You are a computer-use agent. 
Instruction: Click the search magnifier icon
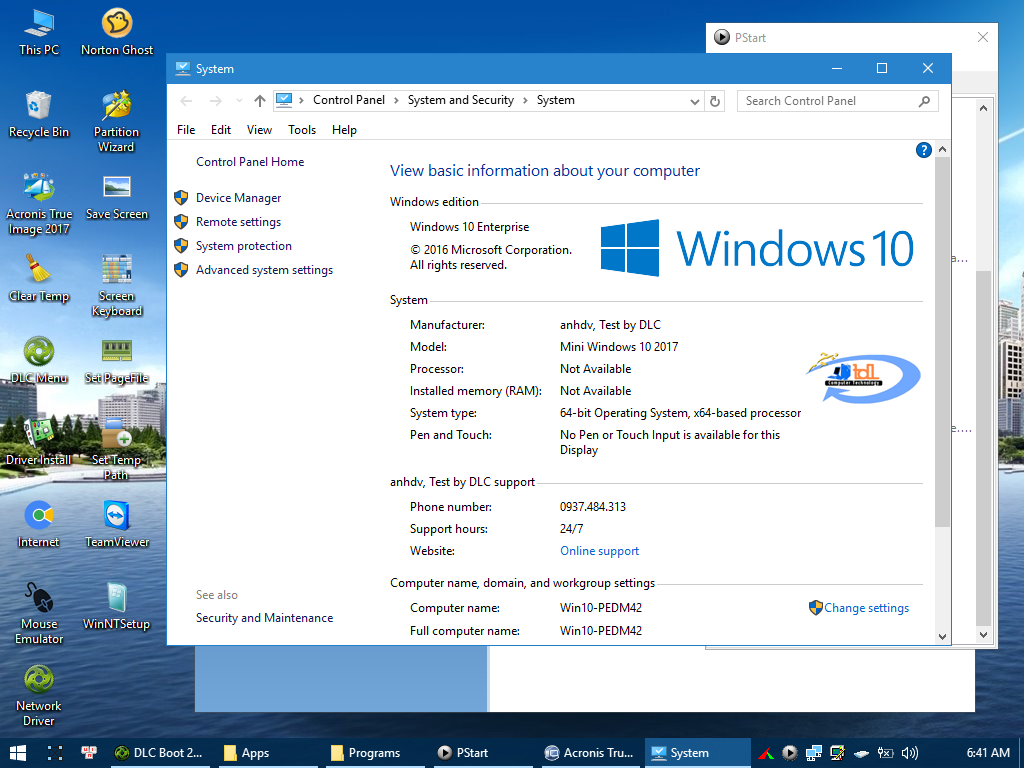(924, 101)
